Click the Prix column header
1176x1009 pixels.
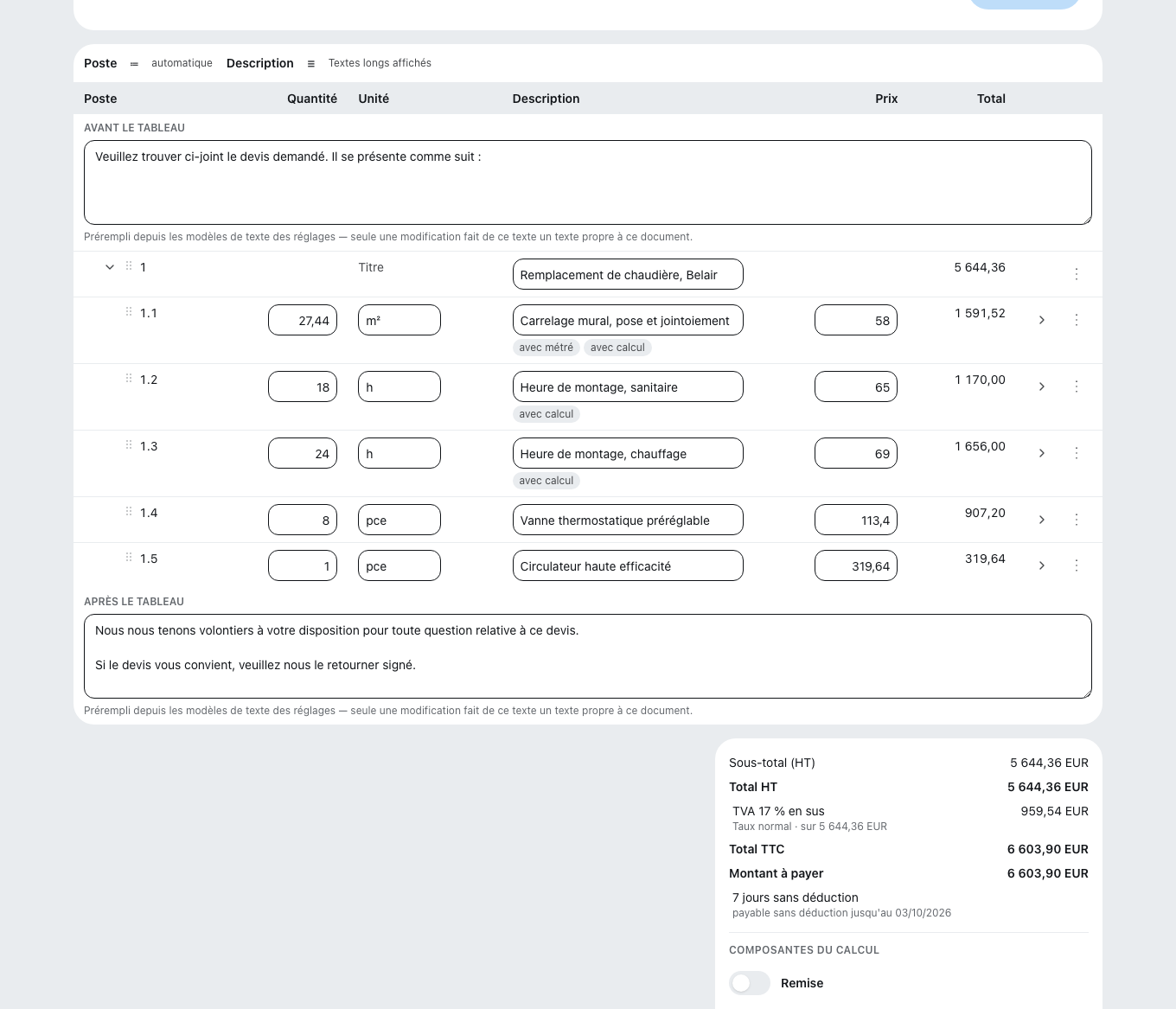pyautogui.click(x=886, y=99)
